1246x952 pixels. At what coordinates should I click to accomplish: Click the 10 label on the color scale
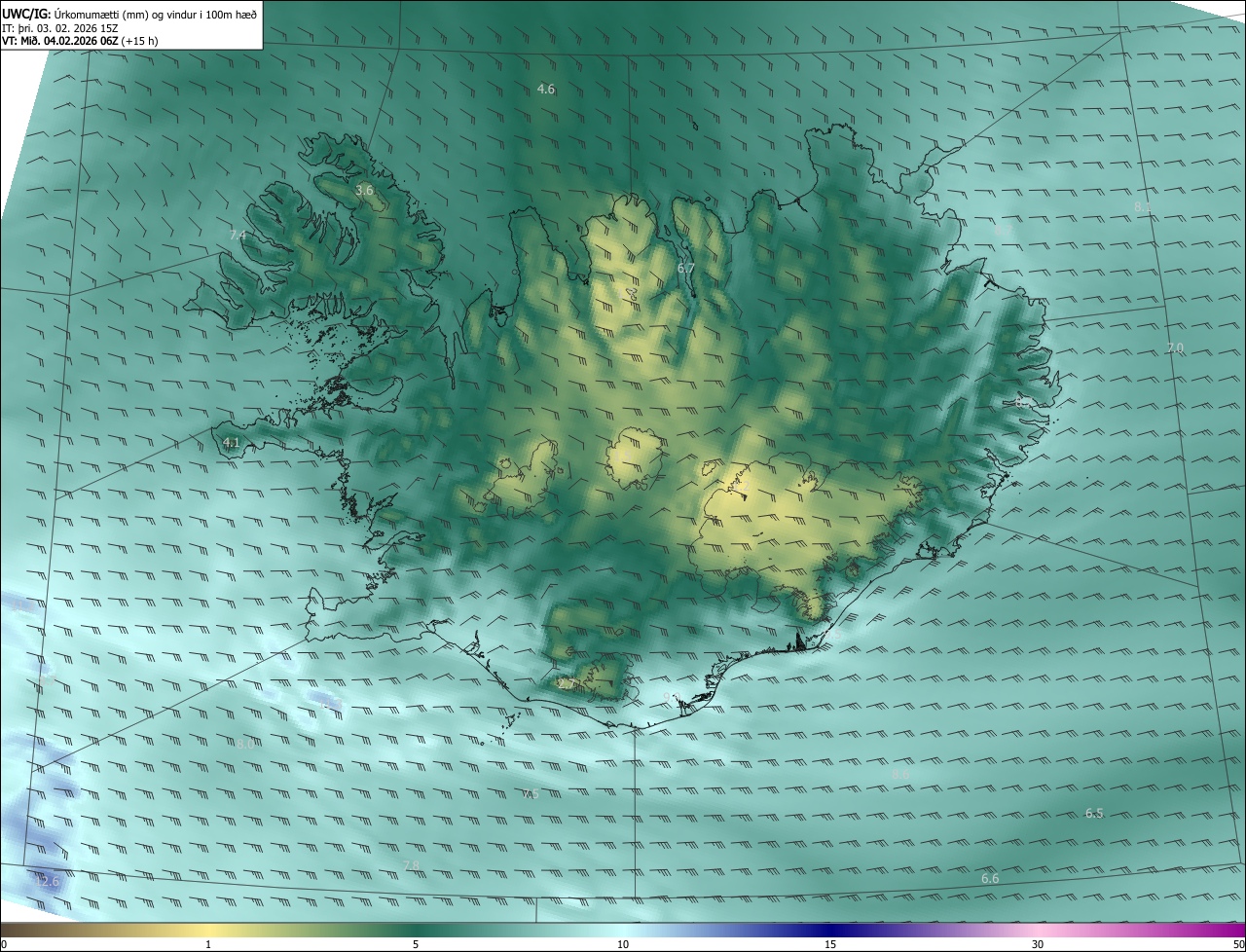623,944
